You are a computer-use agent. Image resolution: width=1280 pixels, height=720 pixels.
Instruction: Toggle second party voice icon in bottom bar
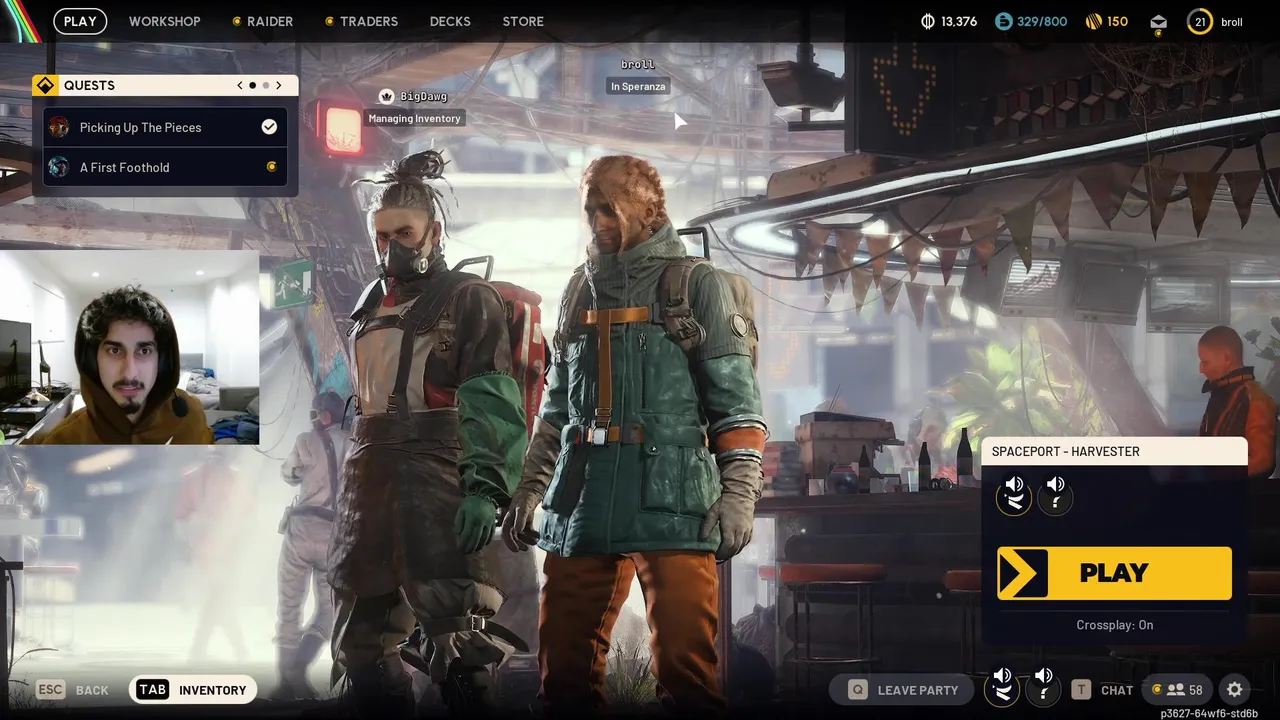(1043, 686)
